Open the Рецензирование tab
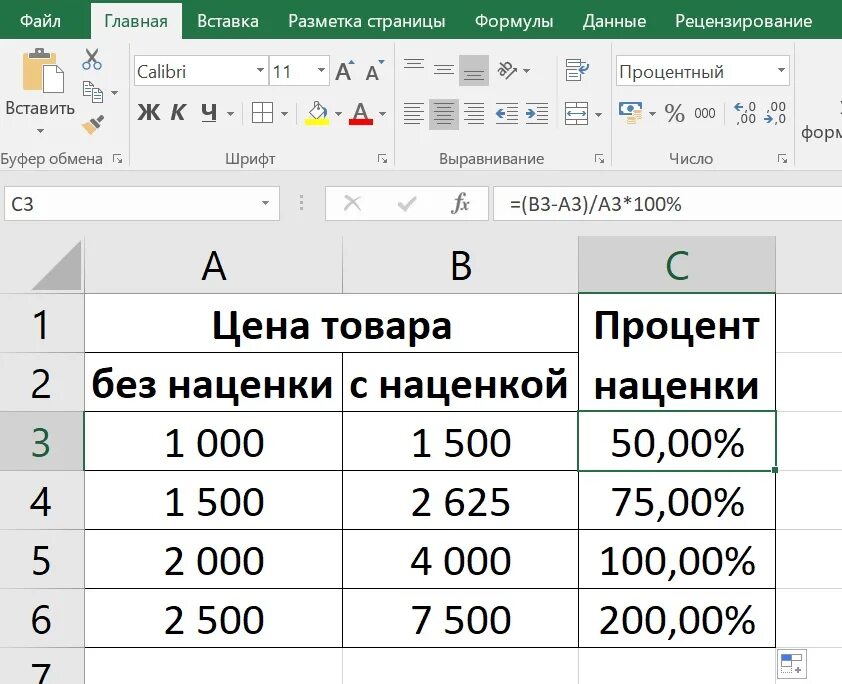Screen dimensions: 842x684 pos(744,21)
